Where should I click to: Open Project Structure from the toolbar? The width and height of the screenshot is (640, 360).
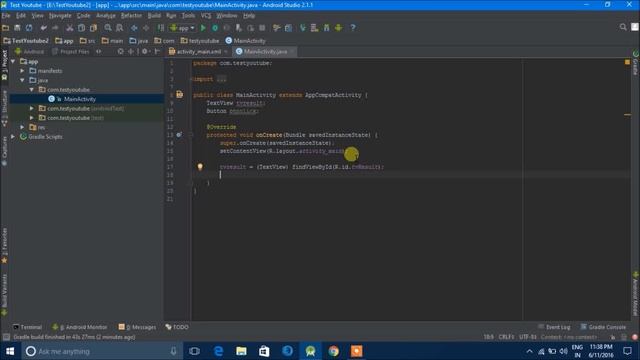coord(289,28)
